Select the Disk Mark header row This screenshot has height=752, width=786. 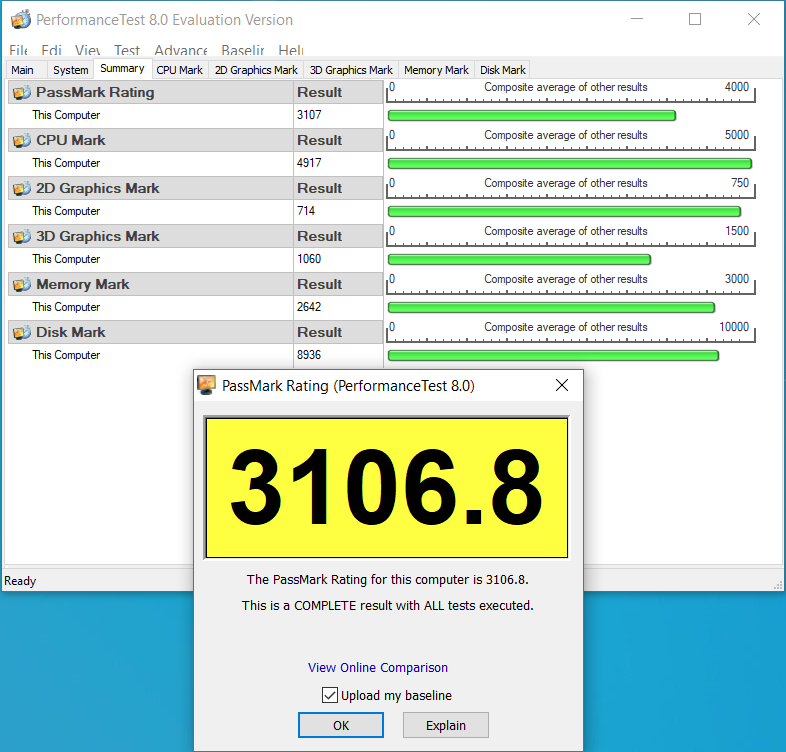coord(195,332)
